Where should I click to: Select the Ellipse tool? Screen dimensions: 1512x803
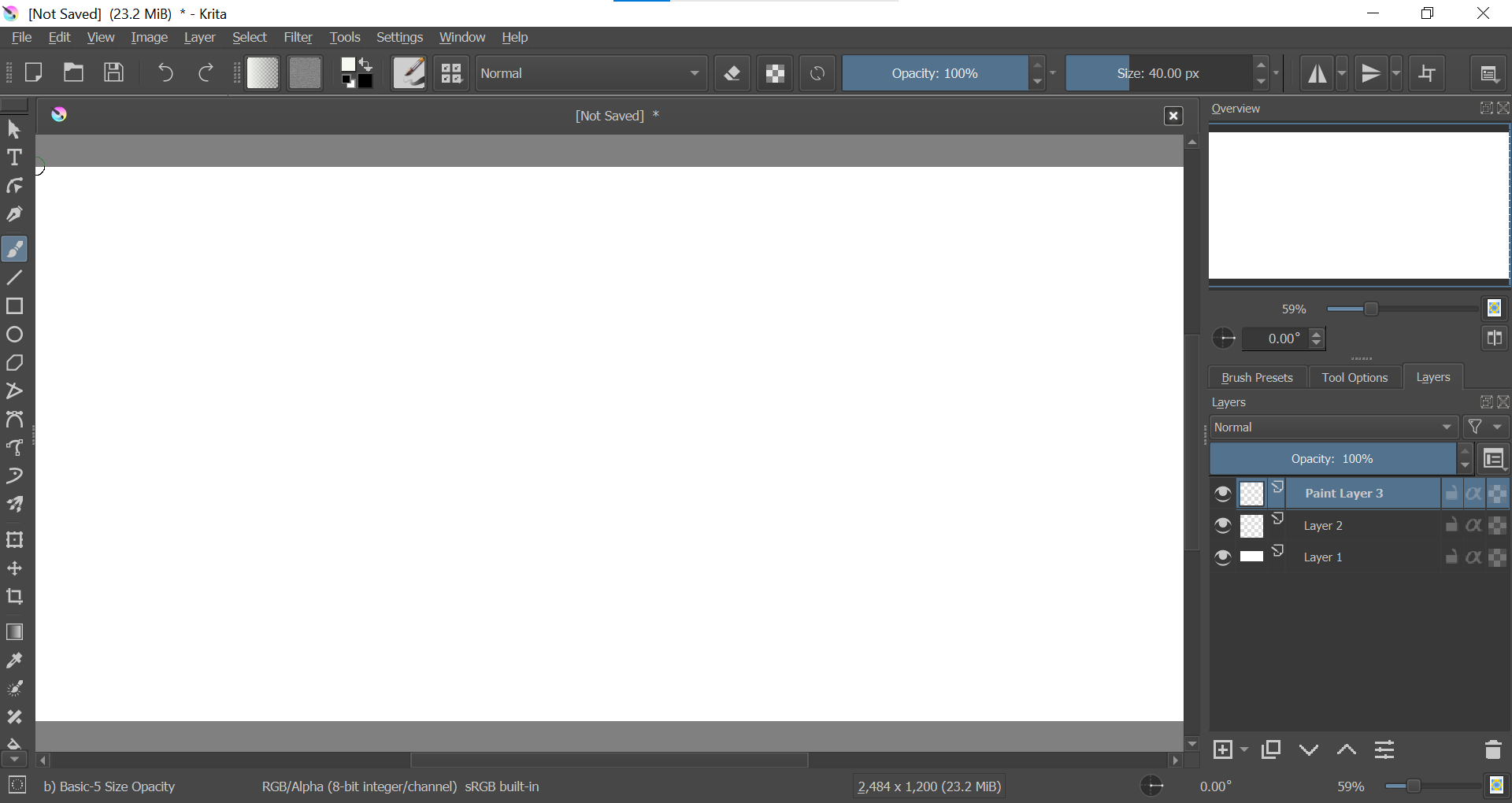[14, 335]
